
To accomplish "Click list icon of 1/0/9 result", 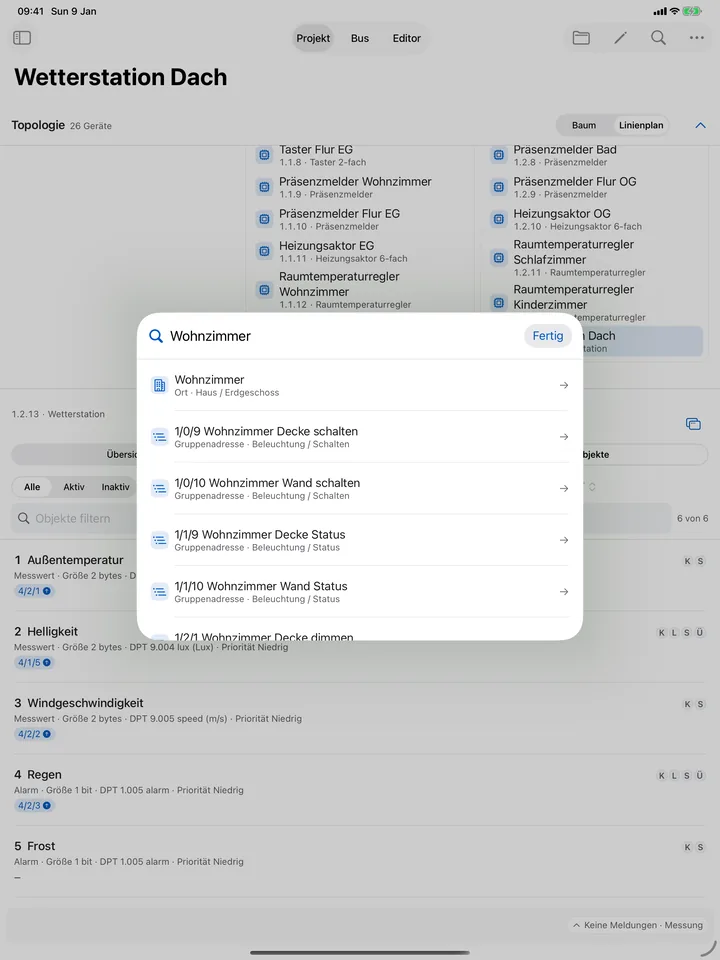I will coord(159,437).
